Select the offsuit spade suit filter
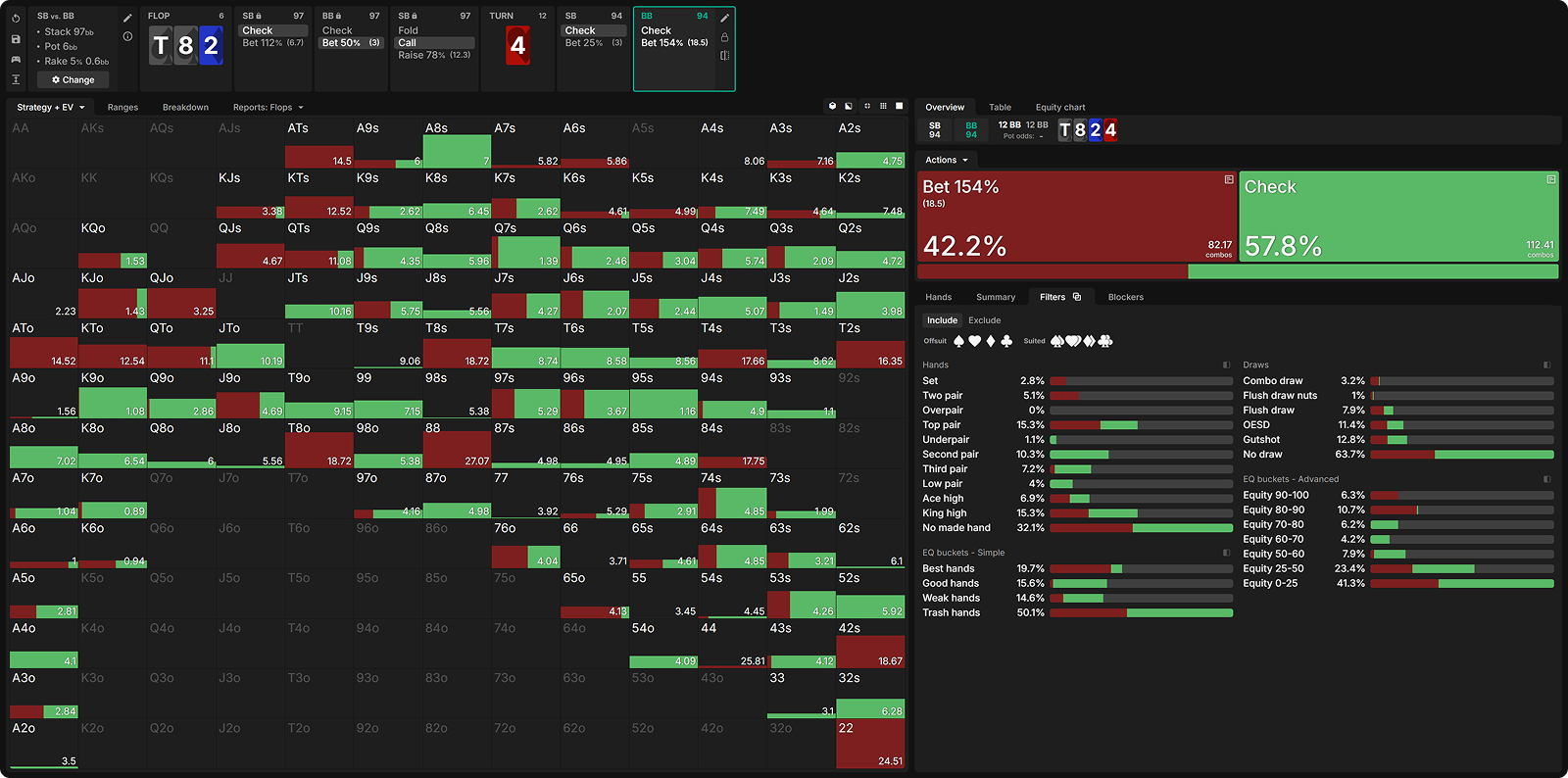This screenshot has height=778, width=1568. (958, 341)
